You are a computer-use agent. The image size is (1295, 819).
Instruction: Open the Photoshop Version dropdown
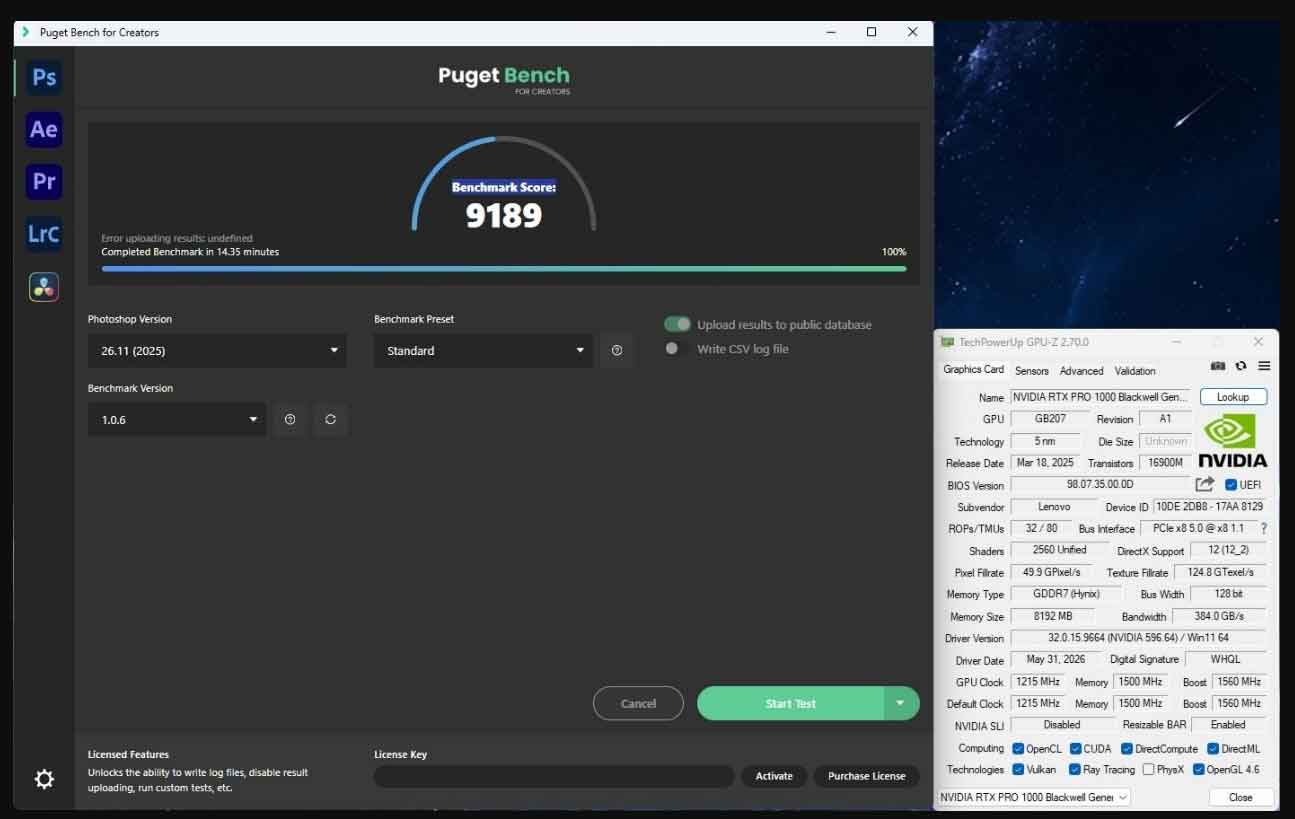coord(217,351)
